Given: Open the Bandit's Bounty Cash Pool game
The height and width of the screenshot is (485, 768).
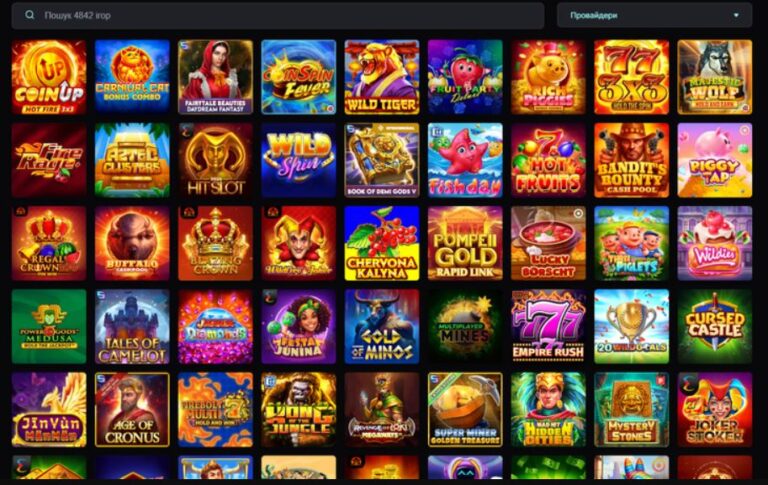Looking at the screenshot, I should (631, 160).
